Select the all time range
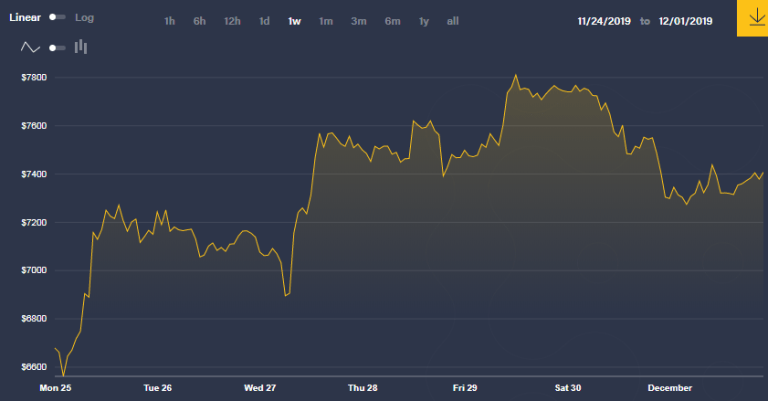The image size is (768, 401). point(453,21)
